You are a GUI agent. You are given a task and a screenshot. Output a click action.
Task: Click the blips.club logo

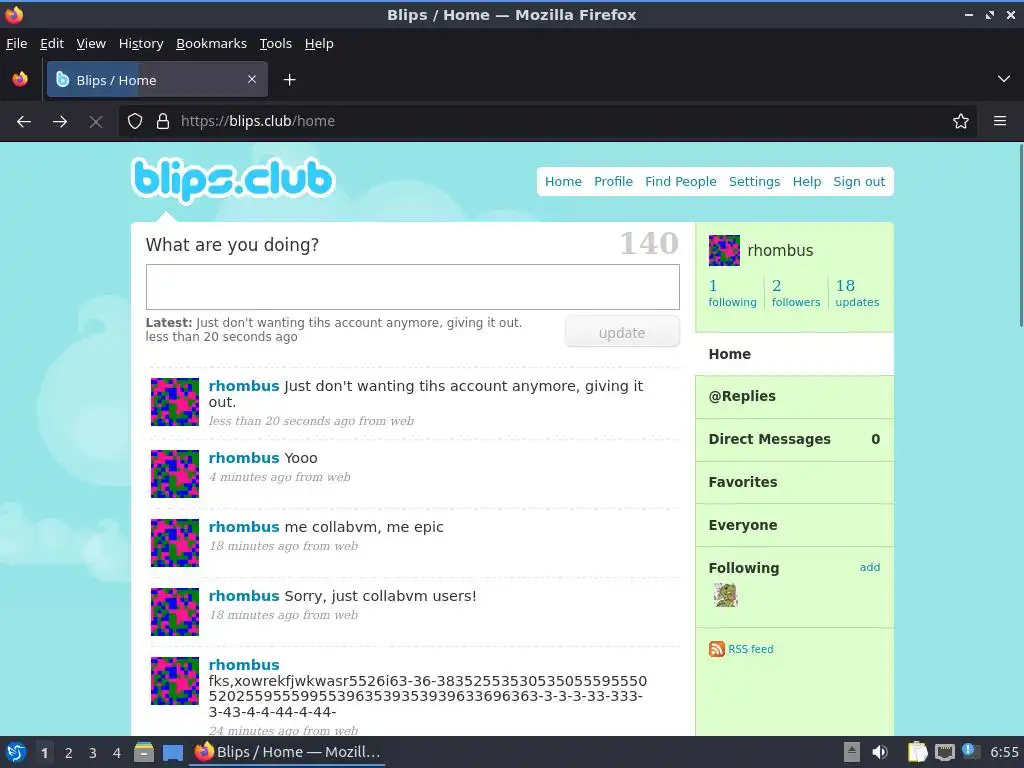(x=233, y=180)
